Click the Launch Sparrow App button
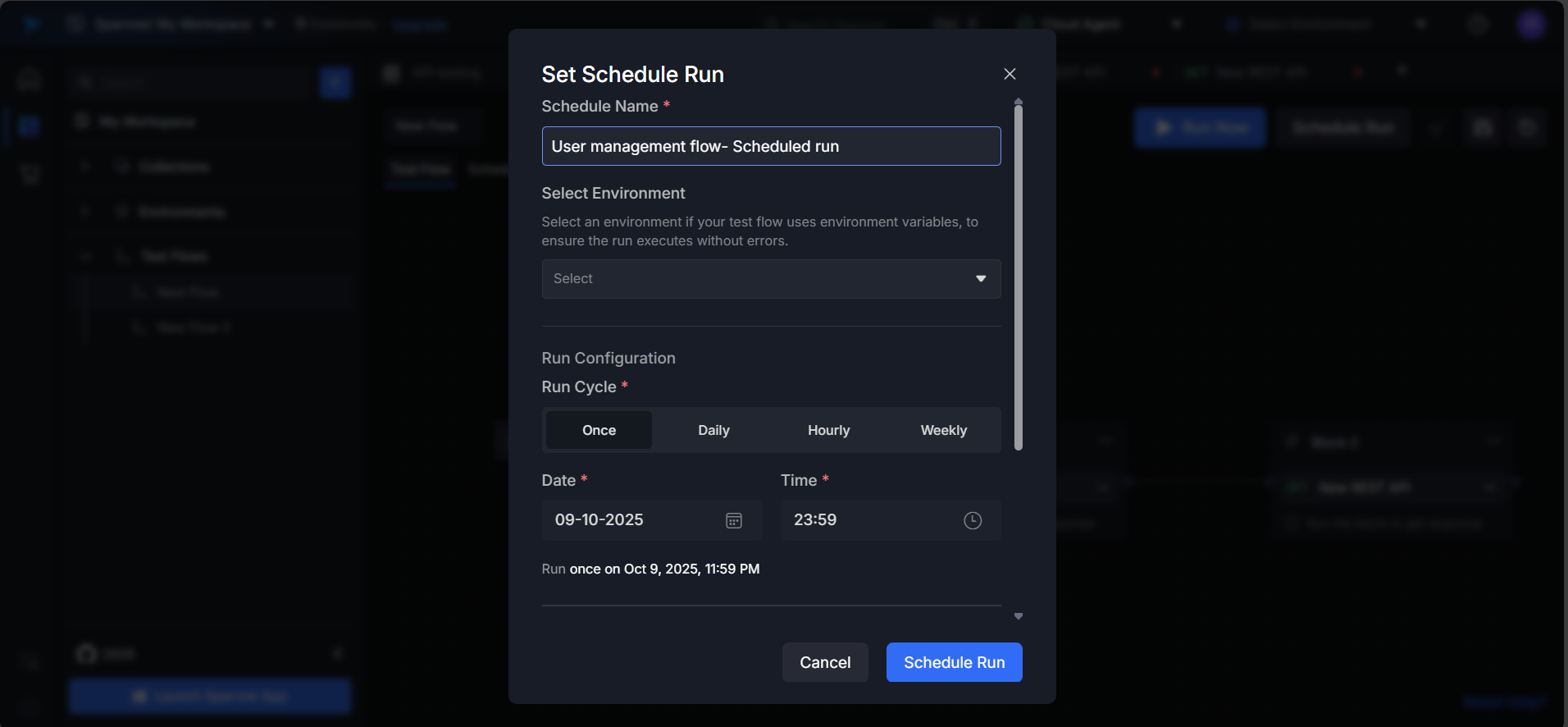 click(x=210, y=696)
